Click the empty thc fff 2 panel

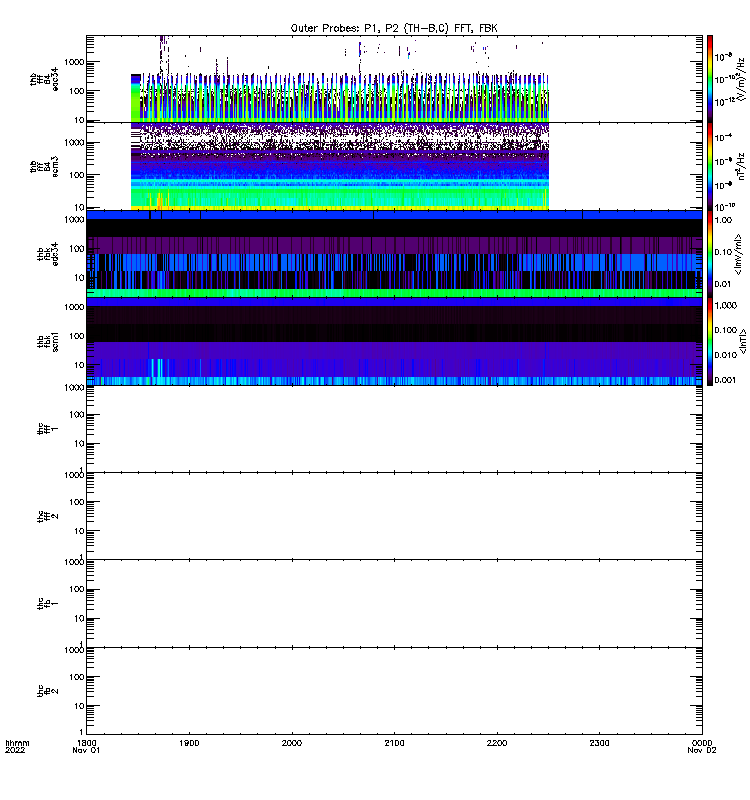point(394,516)
